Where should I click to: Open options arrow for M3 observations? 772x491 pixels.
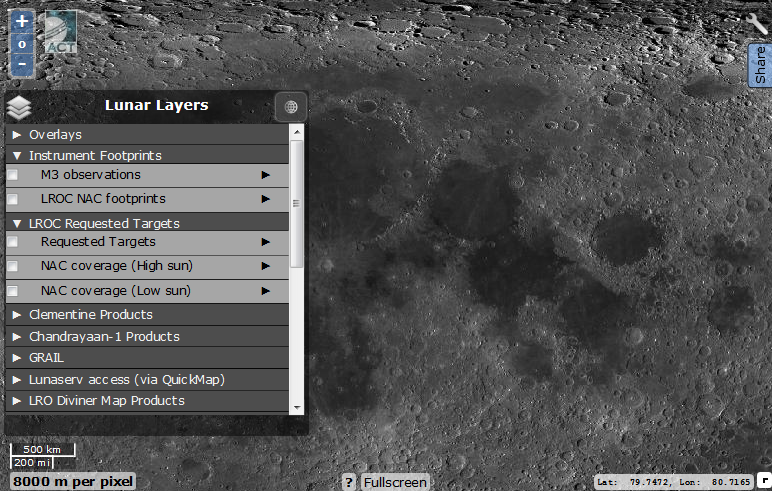tap(266, 175)
